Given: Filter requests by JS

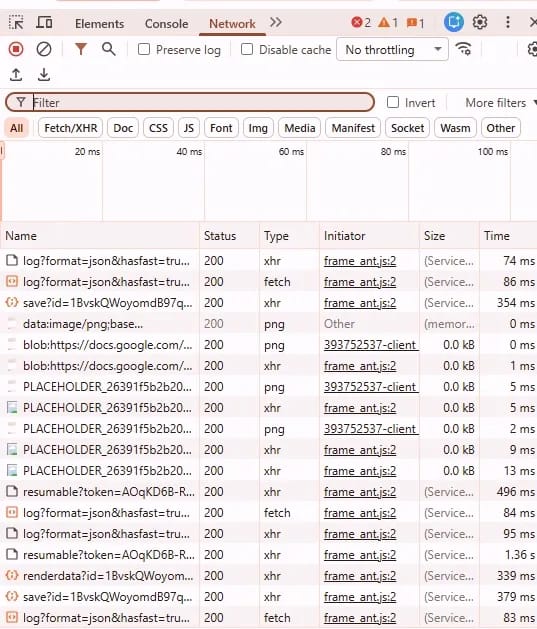Looking at the screenshot, I should tap(188, 128).
